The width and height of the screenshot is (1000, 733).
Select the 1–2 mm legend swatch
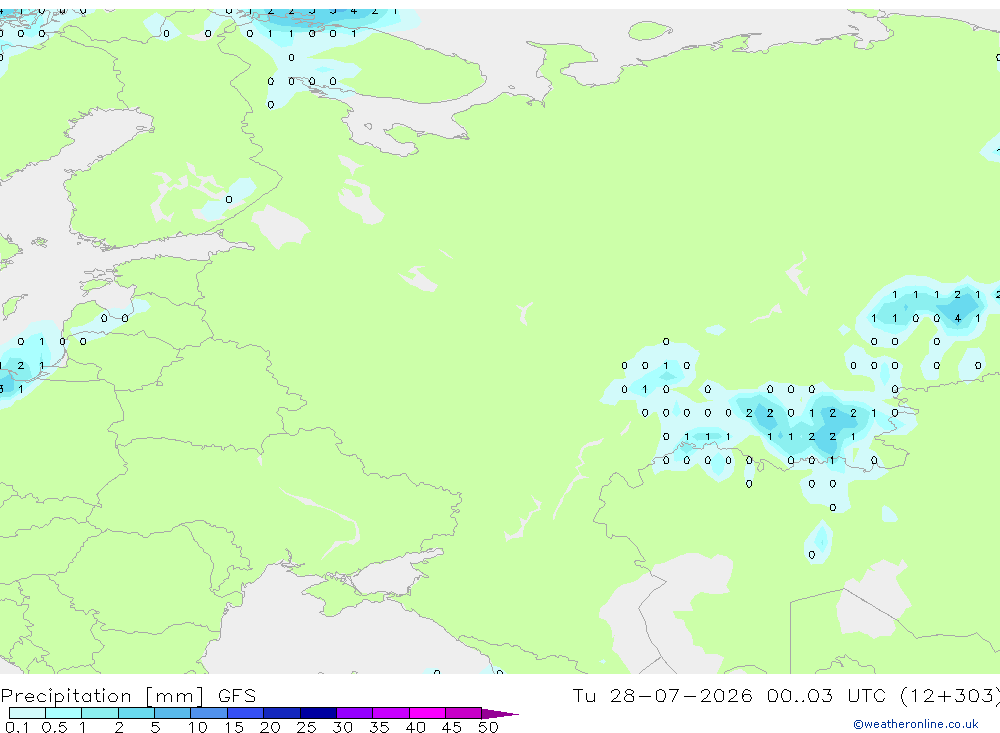pos(100,713)
